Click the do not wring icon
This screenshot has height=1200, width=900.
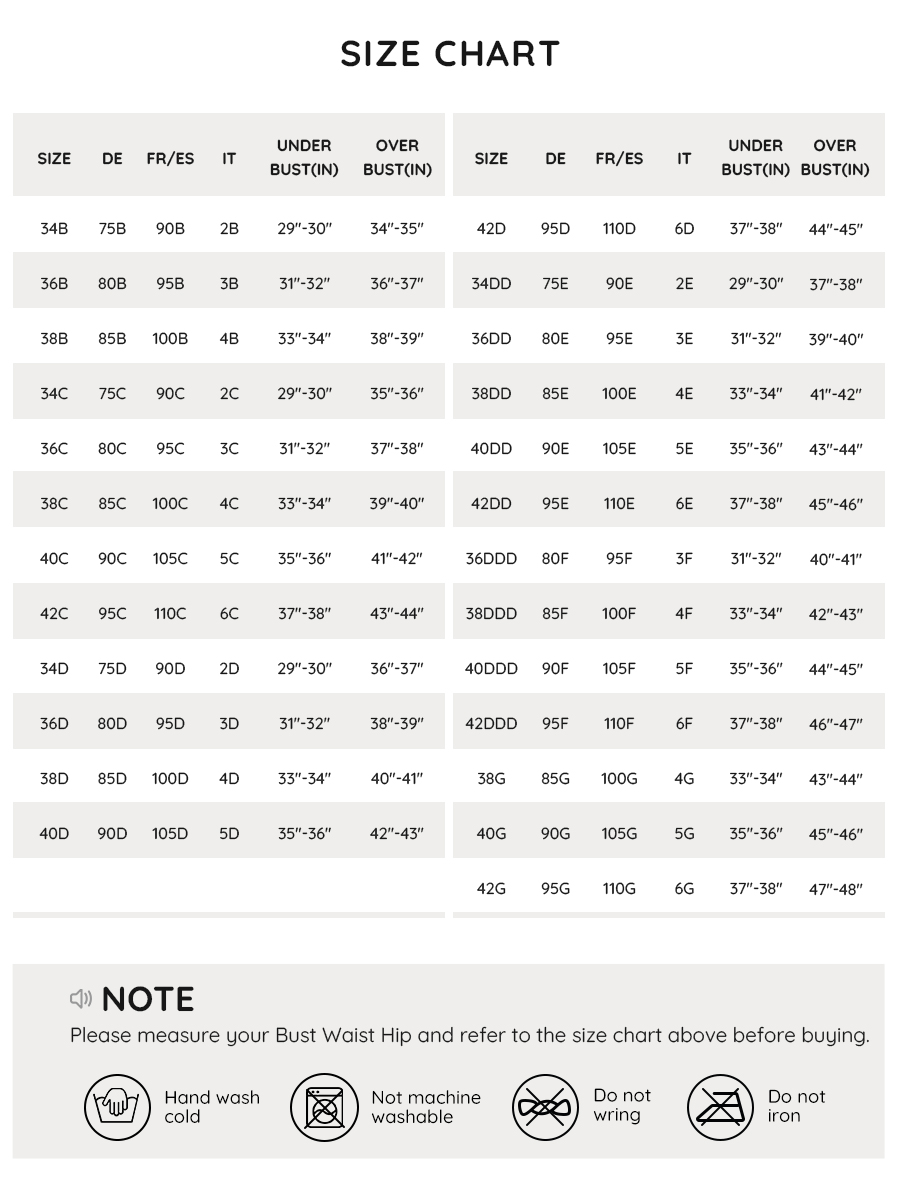[x=546, y=1107]
